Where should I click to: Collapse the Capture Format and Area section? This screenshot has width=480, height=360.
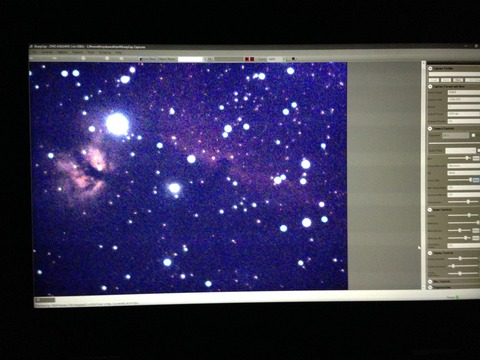pyautogui.click(x=430, y=87)
